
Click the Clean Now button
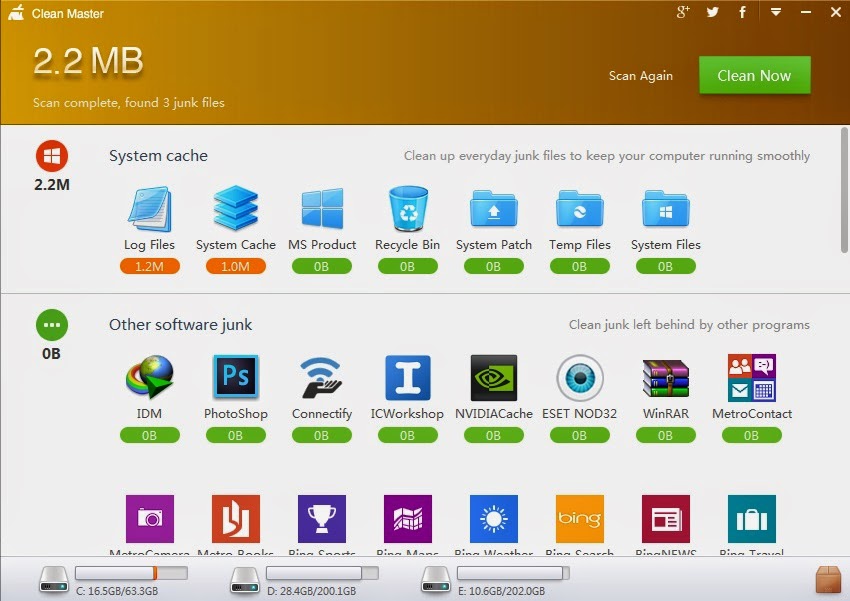tap(755, 75)
